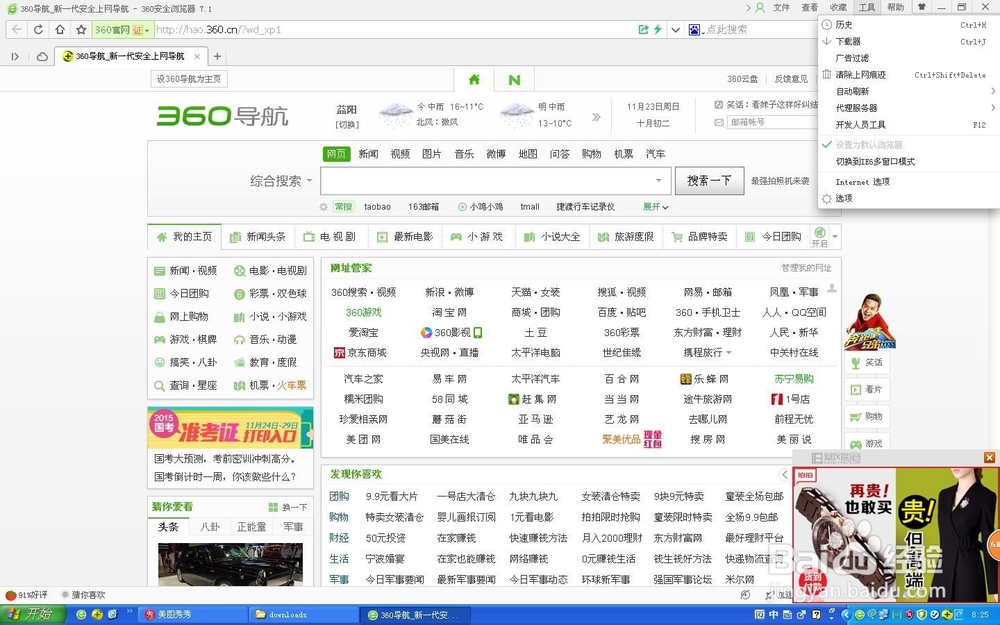Select the 网页 search category

336,154
